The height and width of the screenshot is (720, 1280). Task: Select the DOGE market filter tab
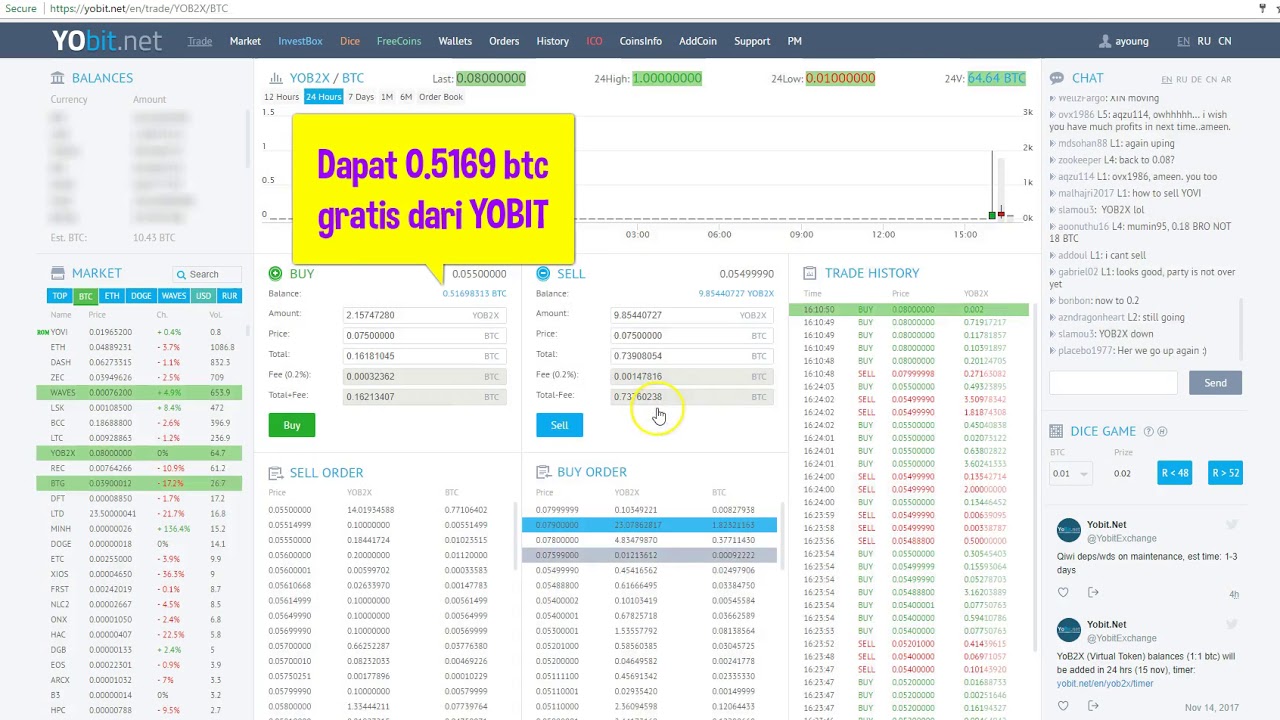click(141, 296)
